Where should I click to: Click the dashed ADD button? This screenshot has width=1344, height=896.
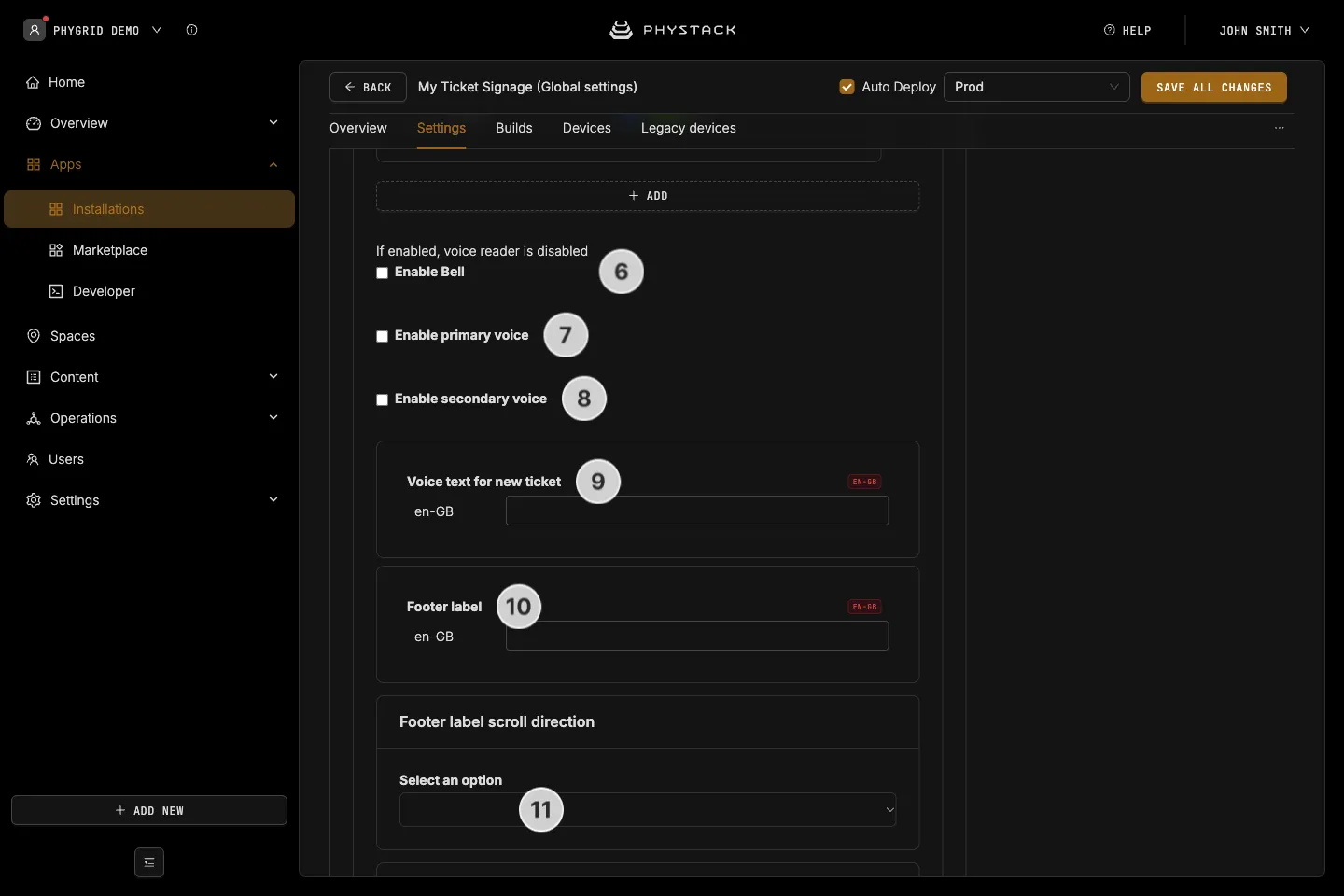pyautogui.click(x=648, y=196)
